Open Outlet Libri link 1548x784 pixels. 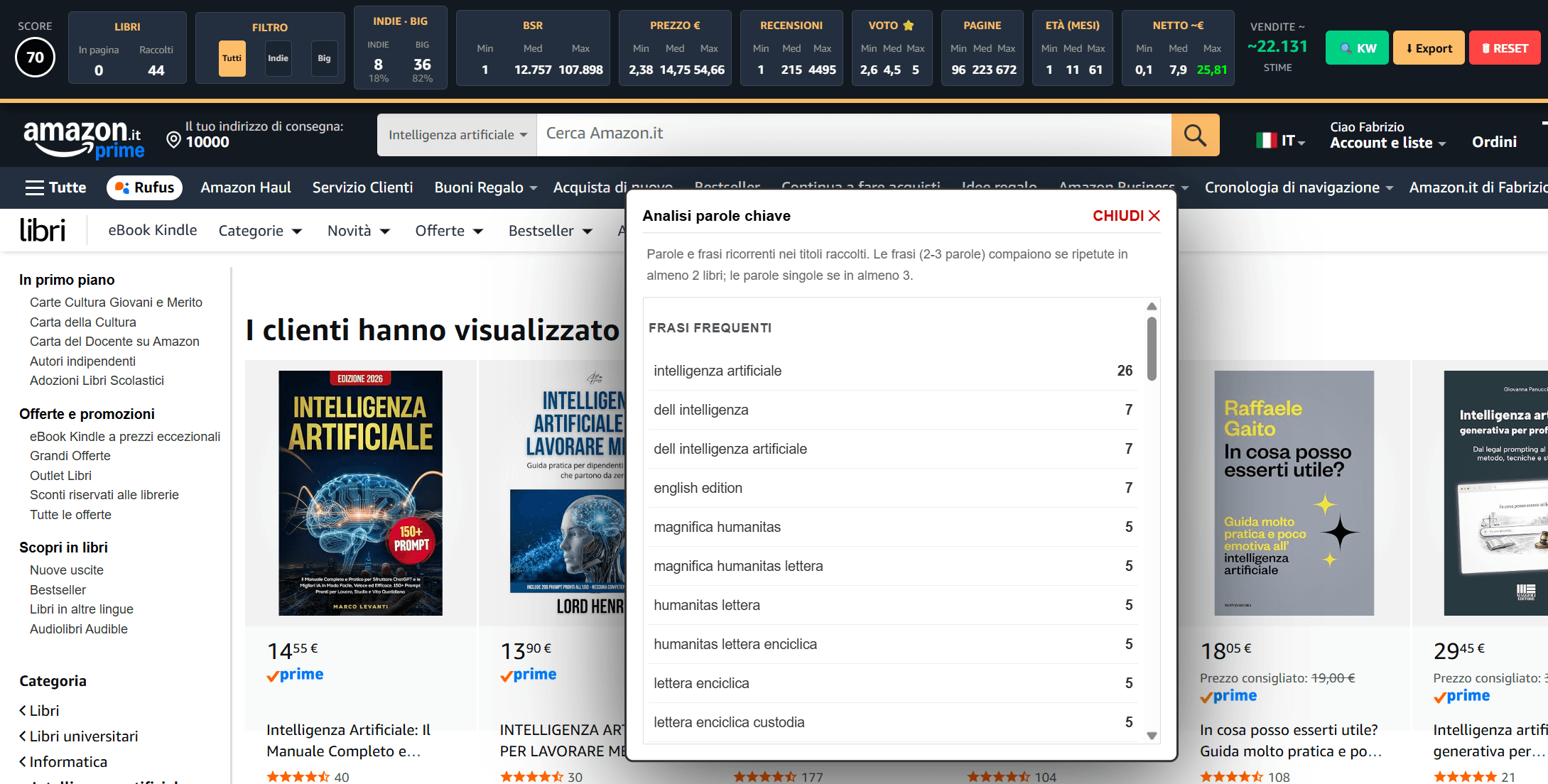60,476
